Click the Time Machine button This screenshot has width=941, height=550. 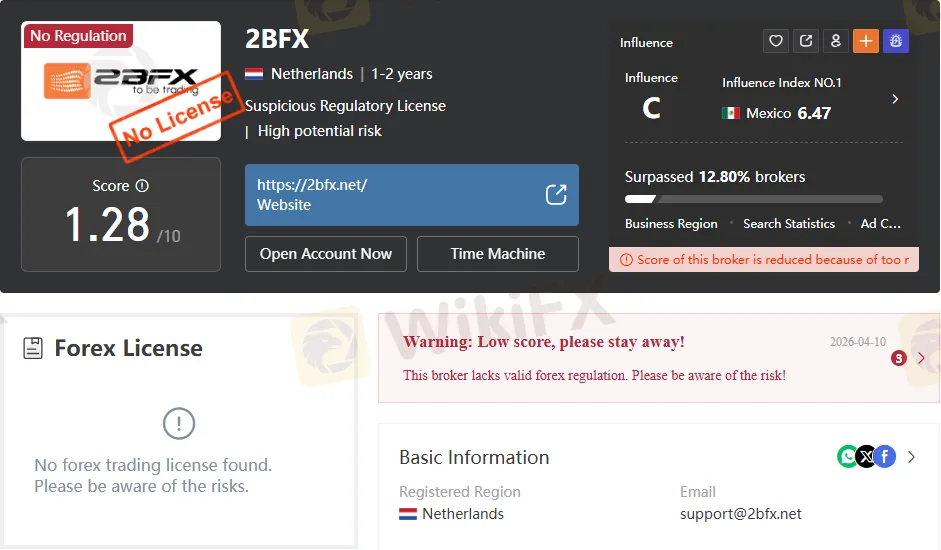[x=498, y=254]
